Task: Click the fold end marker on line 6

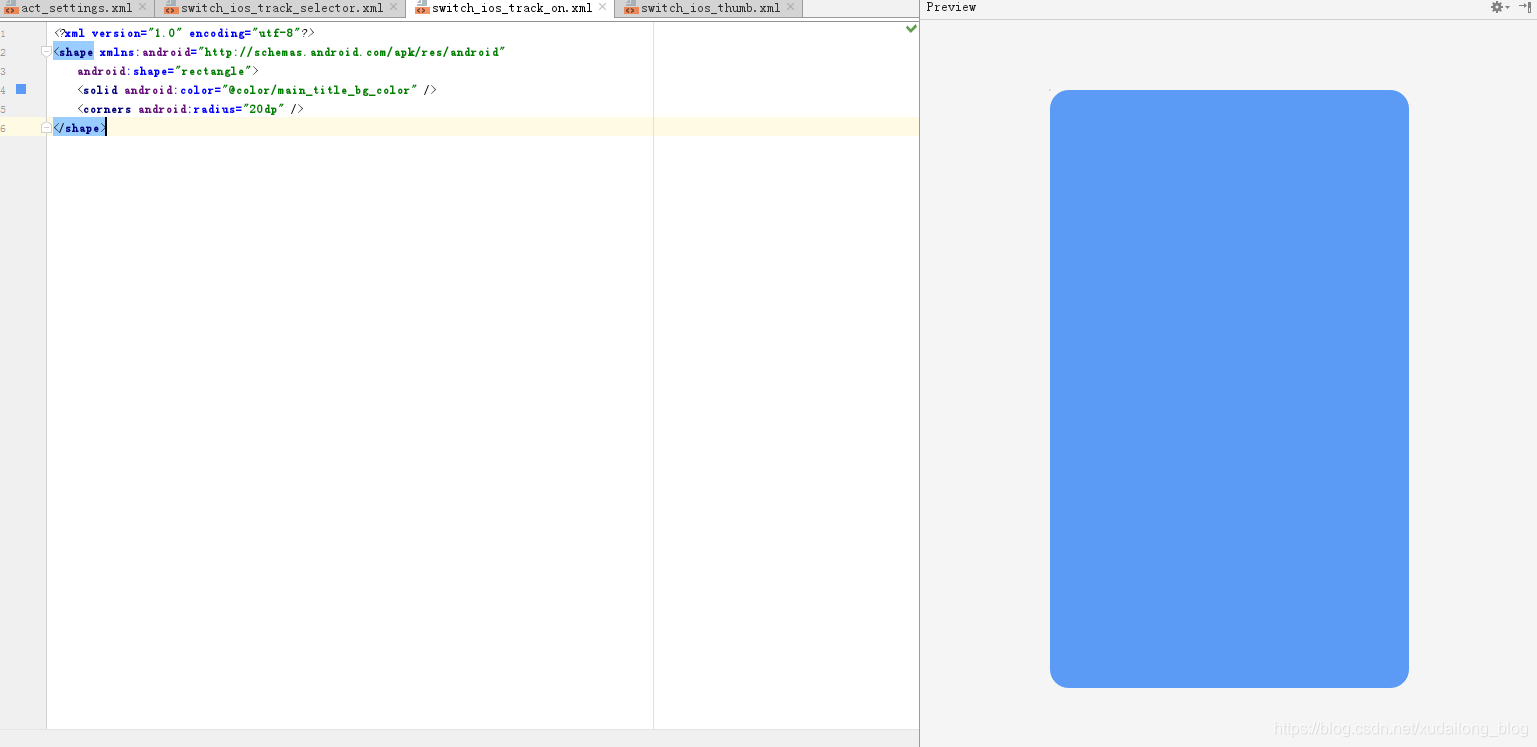Action: (x=46, y=127)
